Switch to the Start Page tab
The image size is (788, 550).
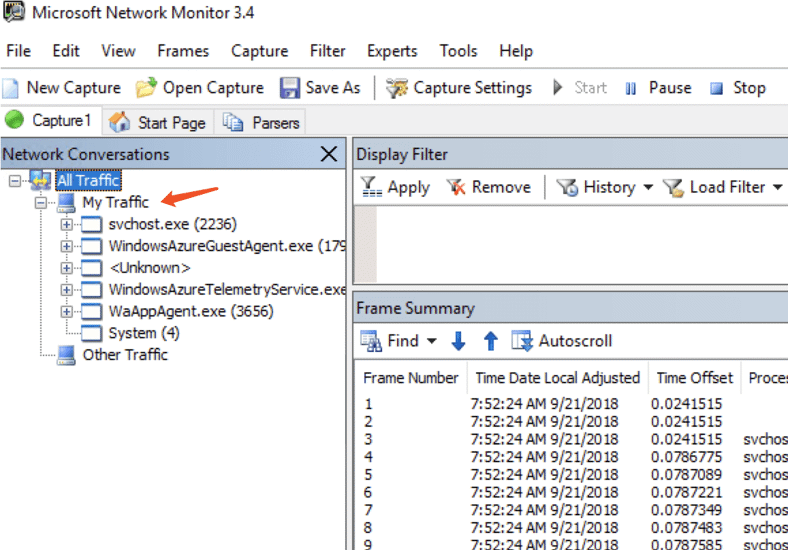coord(158,122)
